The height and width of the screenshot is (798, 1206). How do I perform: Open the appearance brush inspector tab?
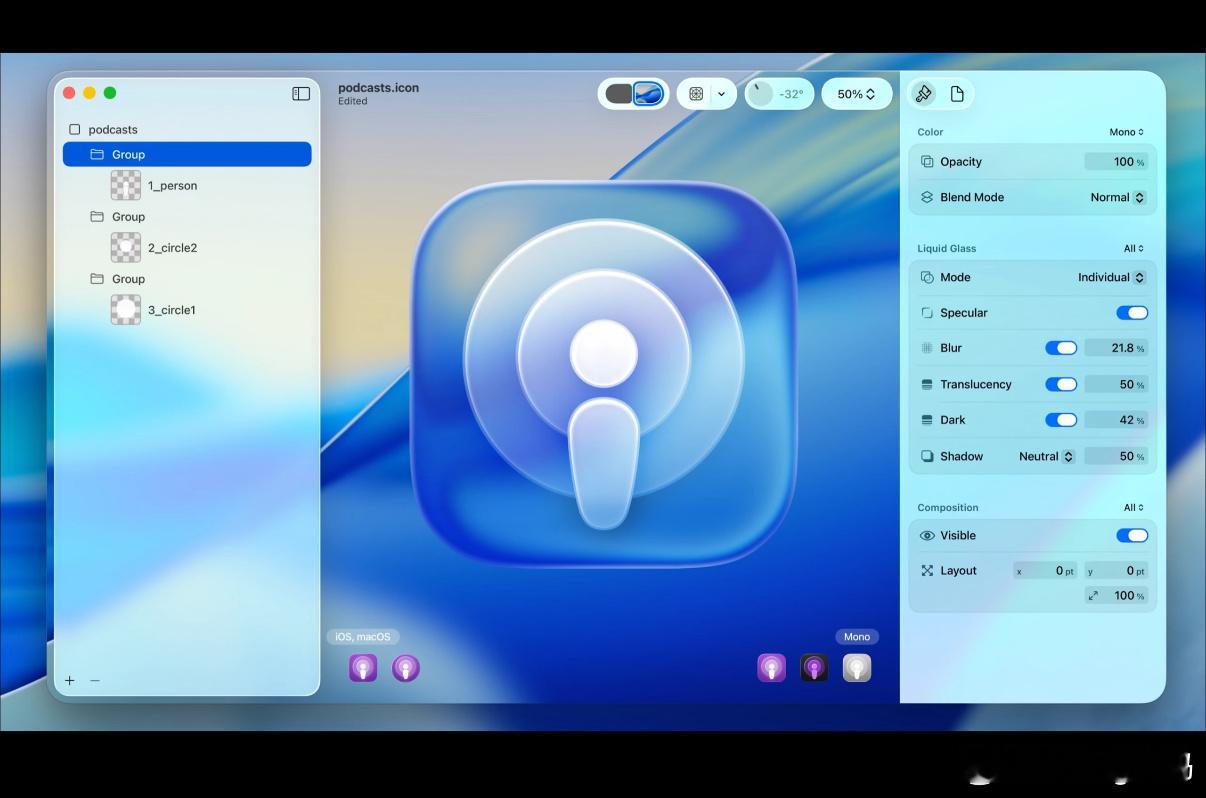click(924, 94)
